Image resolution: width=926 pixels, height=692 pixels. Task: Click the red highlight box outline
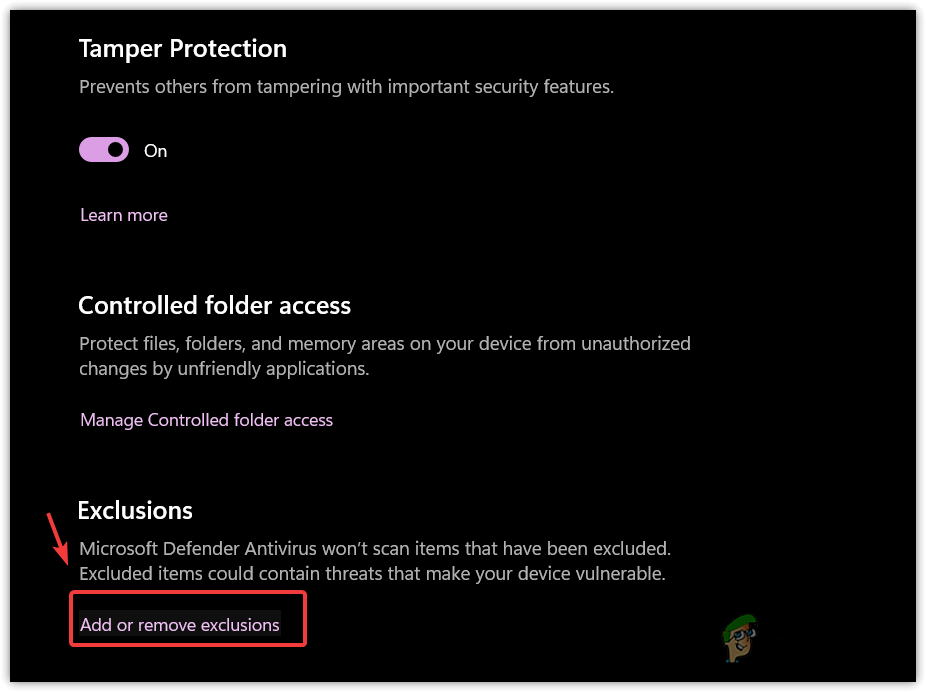[303, 619]
